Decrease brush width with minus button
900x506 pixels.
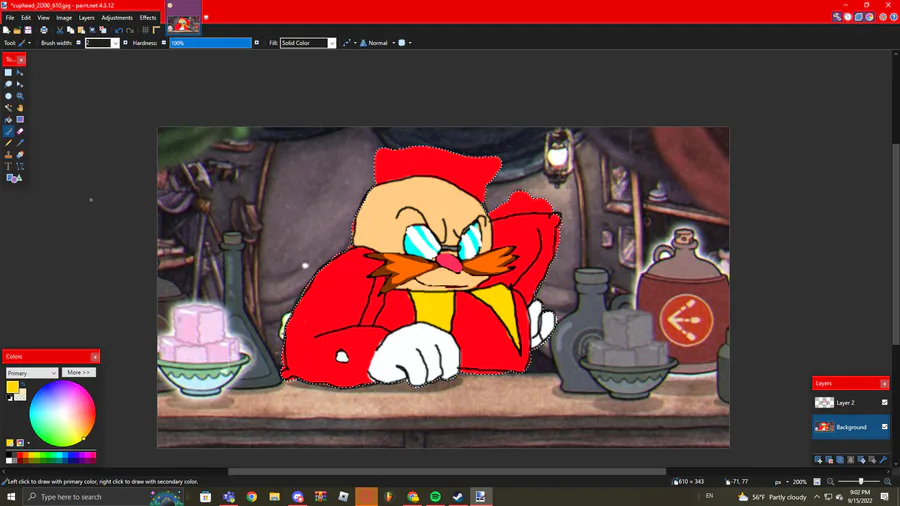(x=79, y=43)
